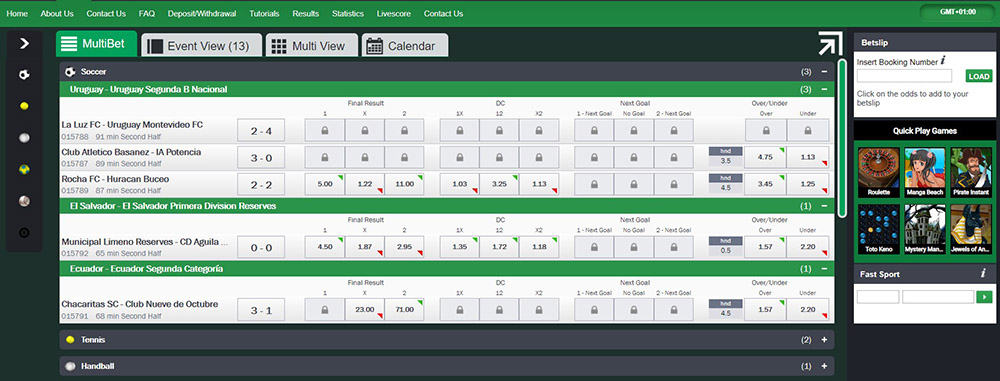This screenshot has width=1000, height=381.
Task: Click the second Fast Sport input field
Action: coord(938,297)
